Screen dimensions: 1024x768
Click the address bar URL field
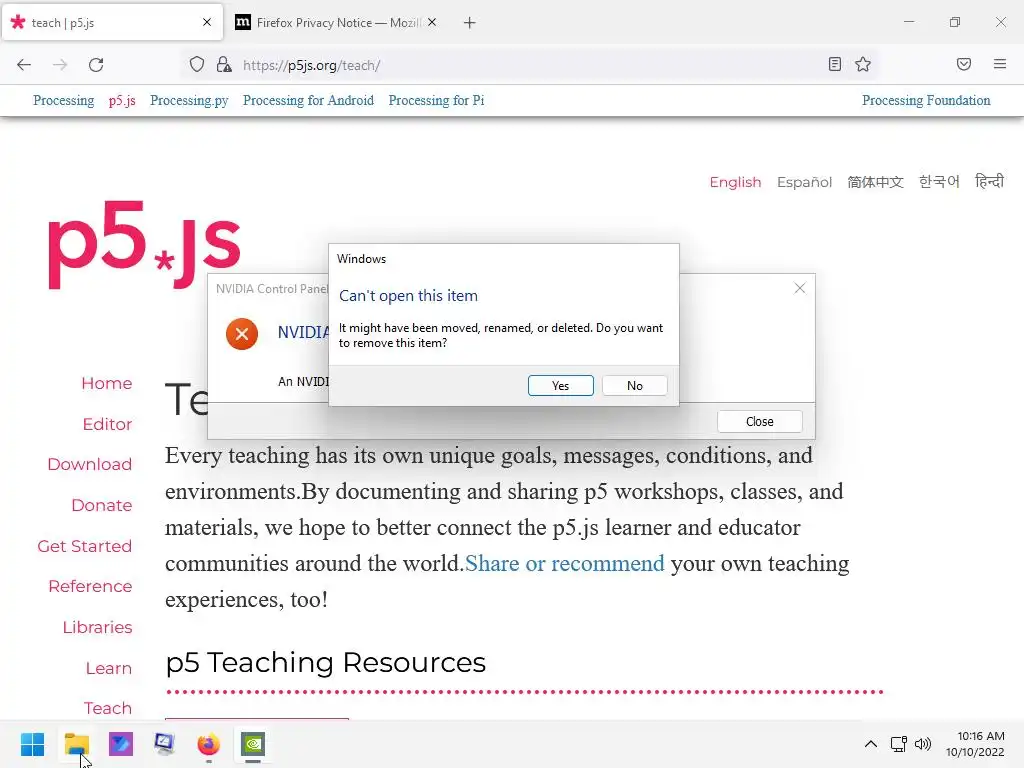(529, 65)
